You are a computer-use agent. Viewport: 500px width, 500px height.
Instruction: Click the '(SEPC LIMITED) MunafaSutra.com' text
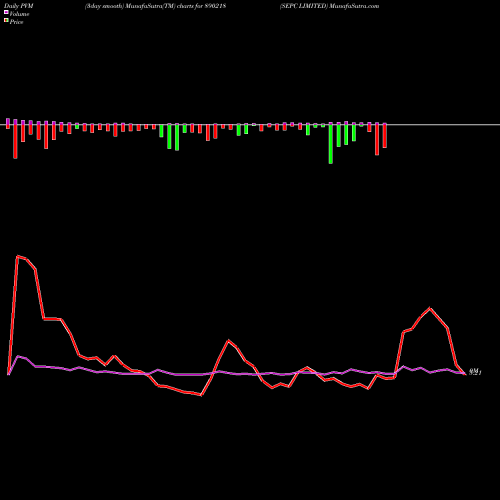click(329, 6)
